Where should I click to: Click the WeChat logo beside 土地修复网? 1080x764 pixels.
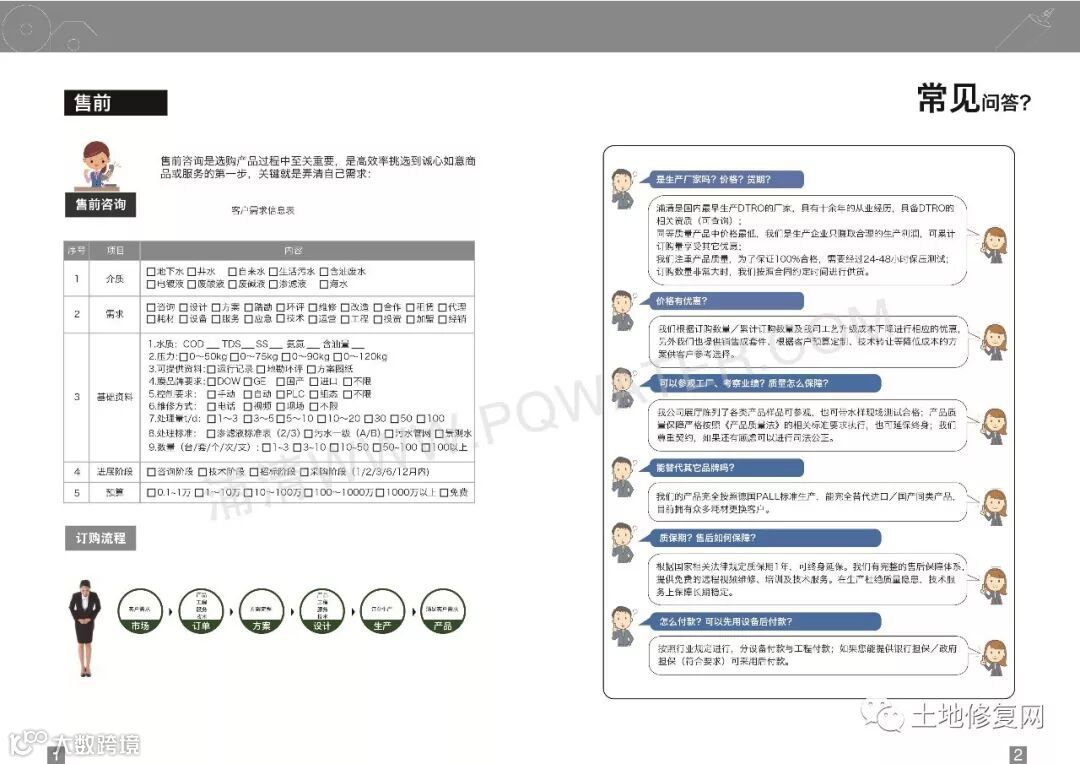(x=882, y=715)
